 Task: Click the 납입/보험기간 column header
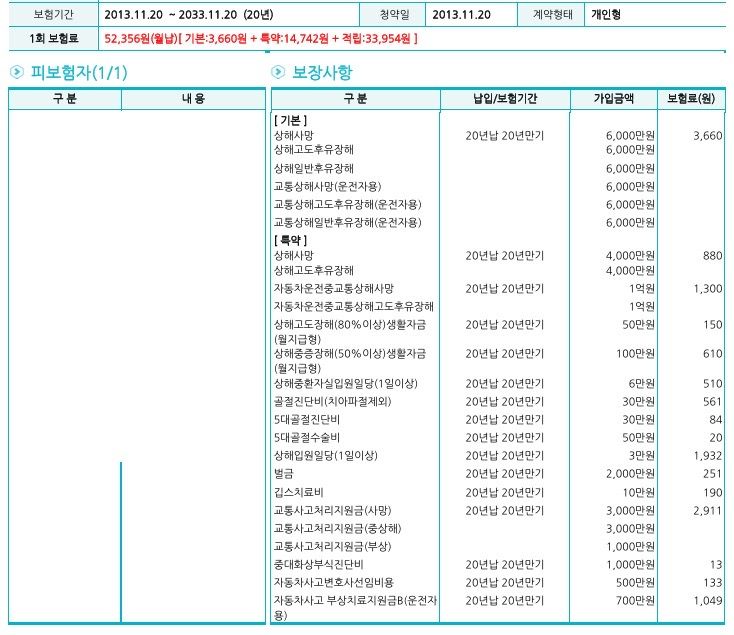[505, 99]
